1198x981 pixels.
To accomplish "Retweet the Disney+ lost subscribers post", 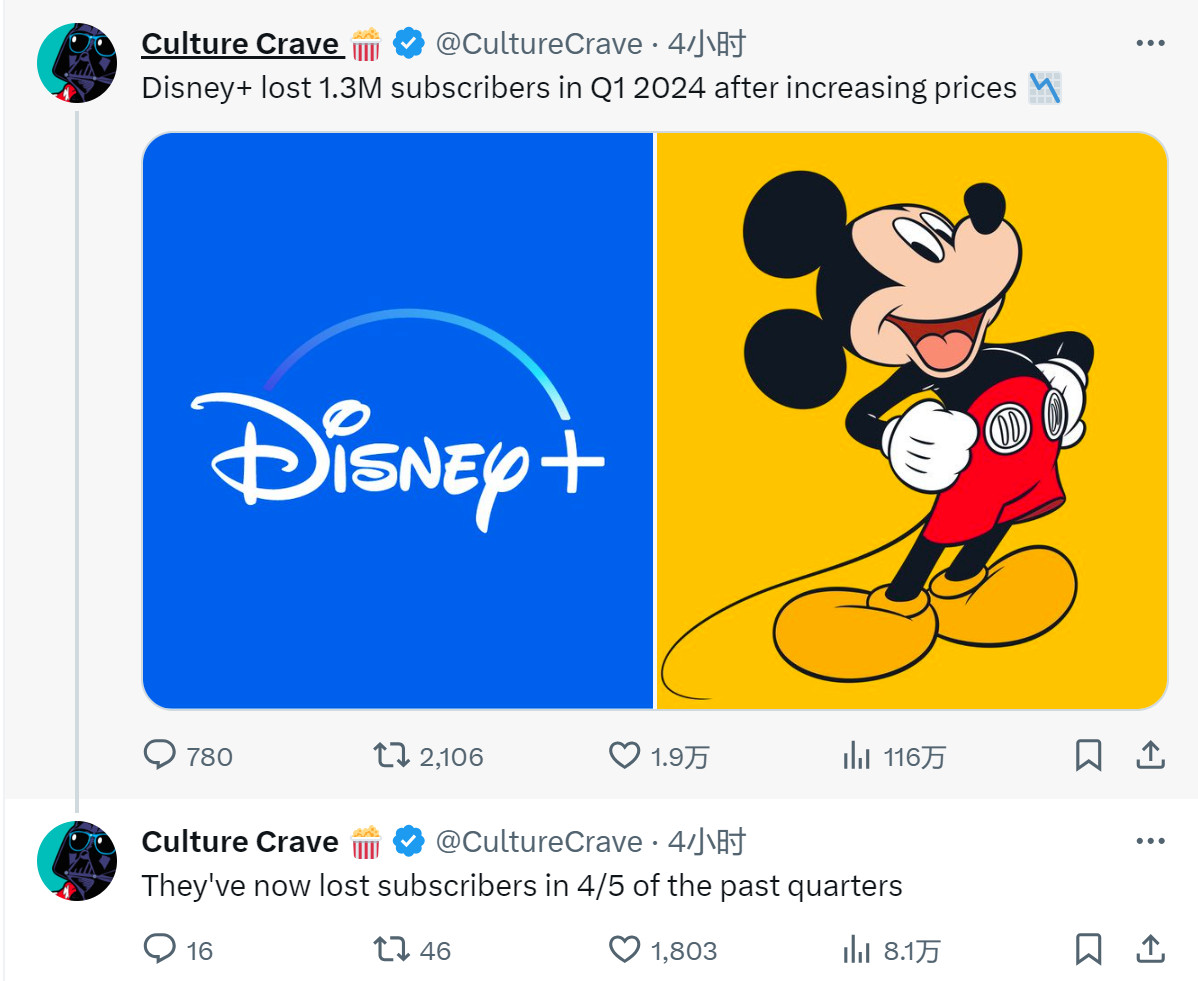I will tap(391, 756).
